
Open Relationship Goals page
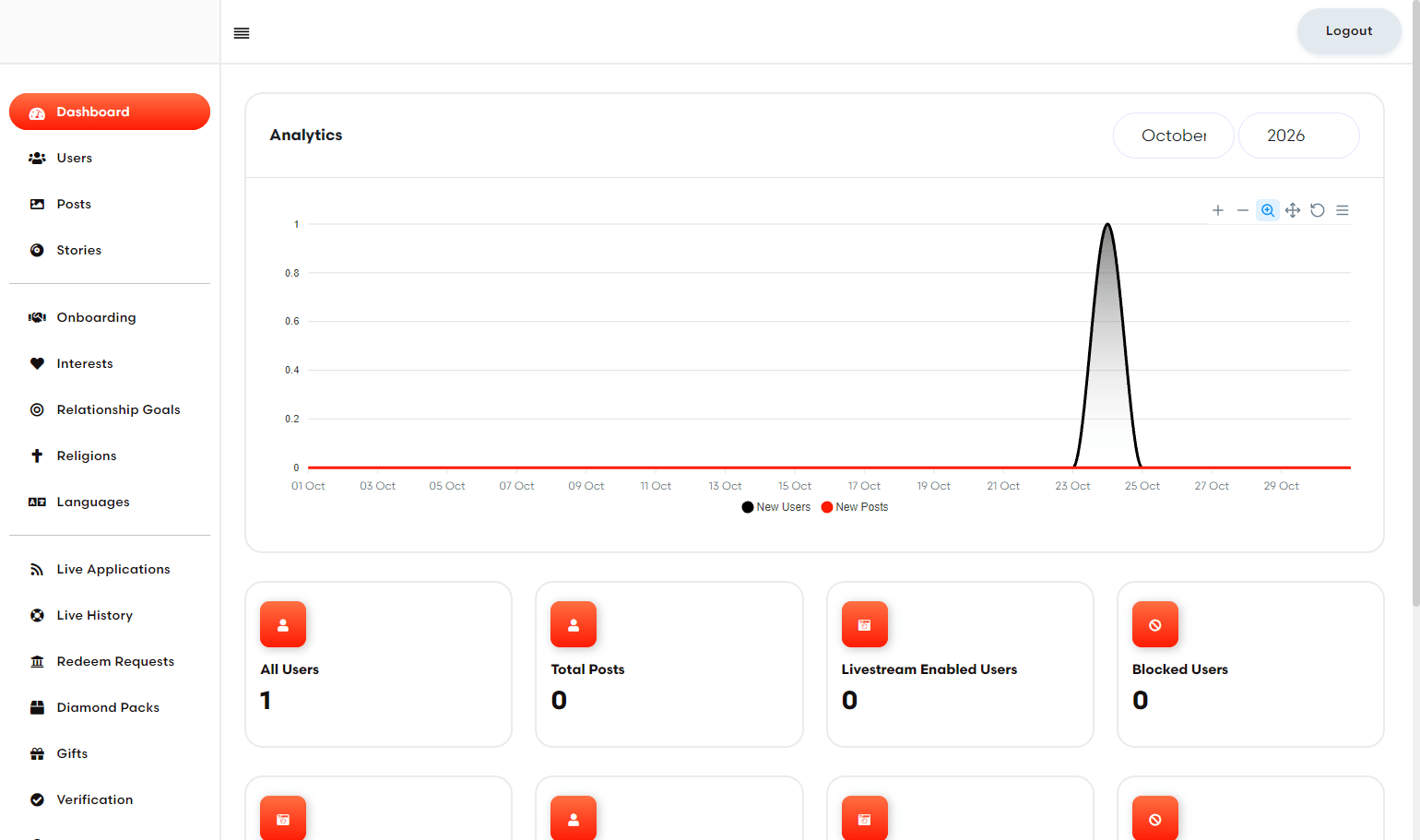click(x=110, y=409)
